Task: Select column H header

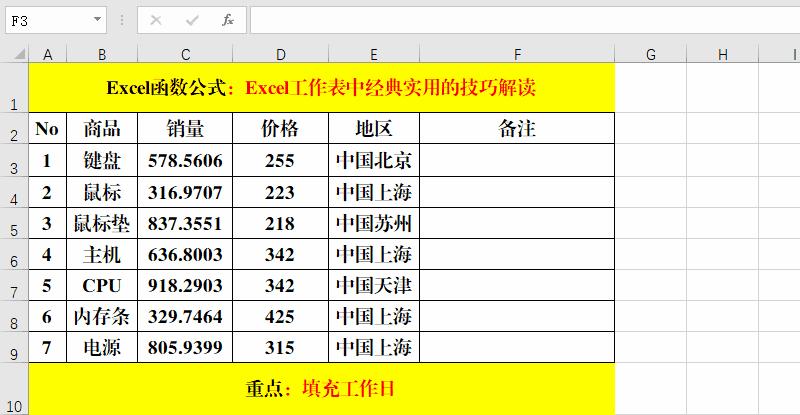Action: (722, 54)
